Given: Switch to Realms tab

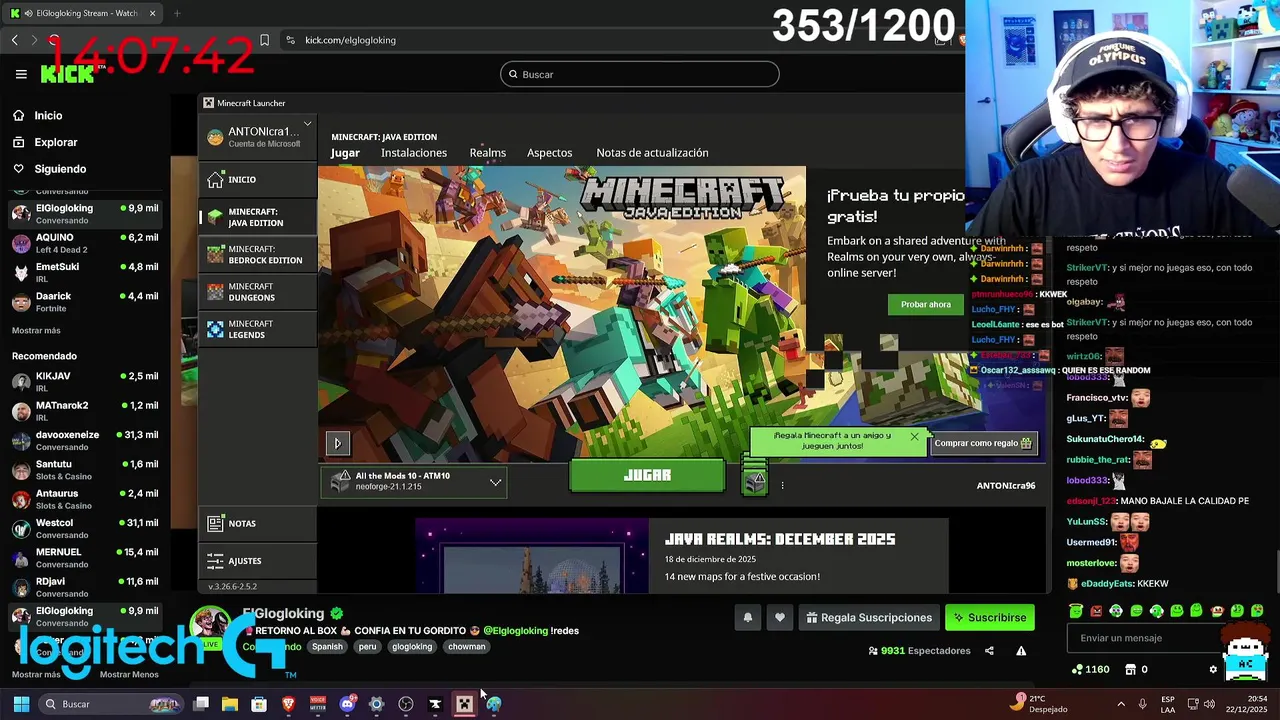Looking at the screenshot, I should tap(488, 153).
